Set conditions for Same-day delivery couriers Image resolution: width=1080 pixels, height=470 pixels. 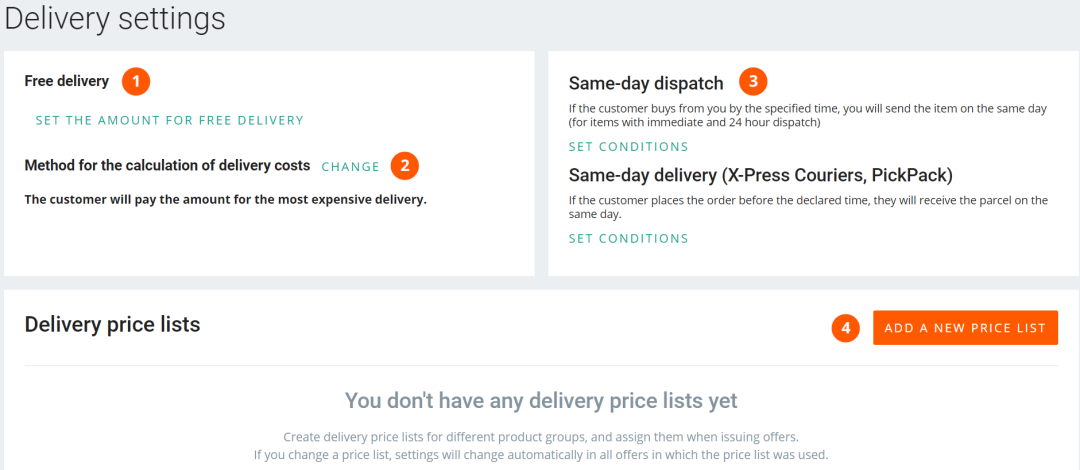click(x=628, y=239)
